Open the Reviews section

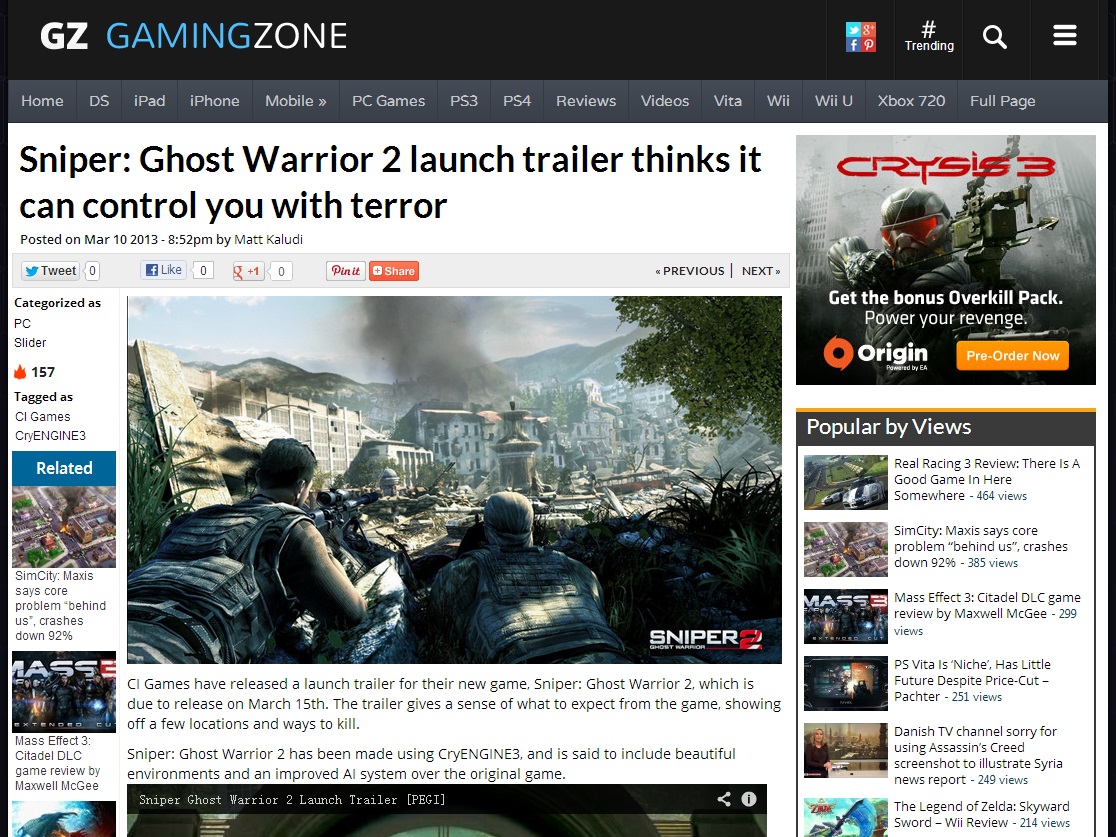pyautogui.click(x=586, y=101)
